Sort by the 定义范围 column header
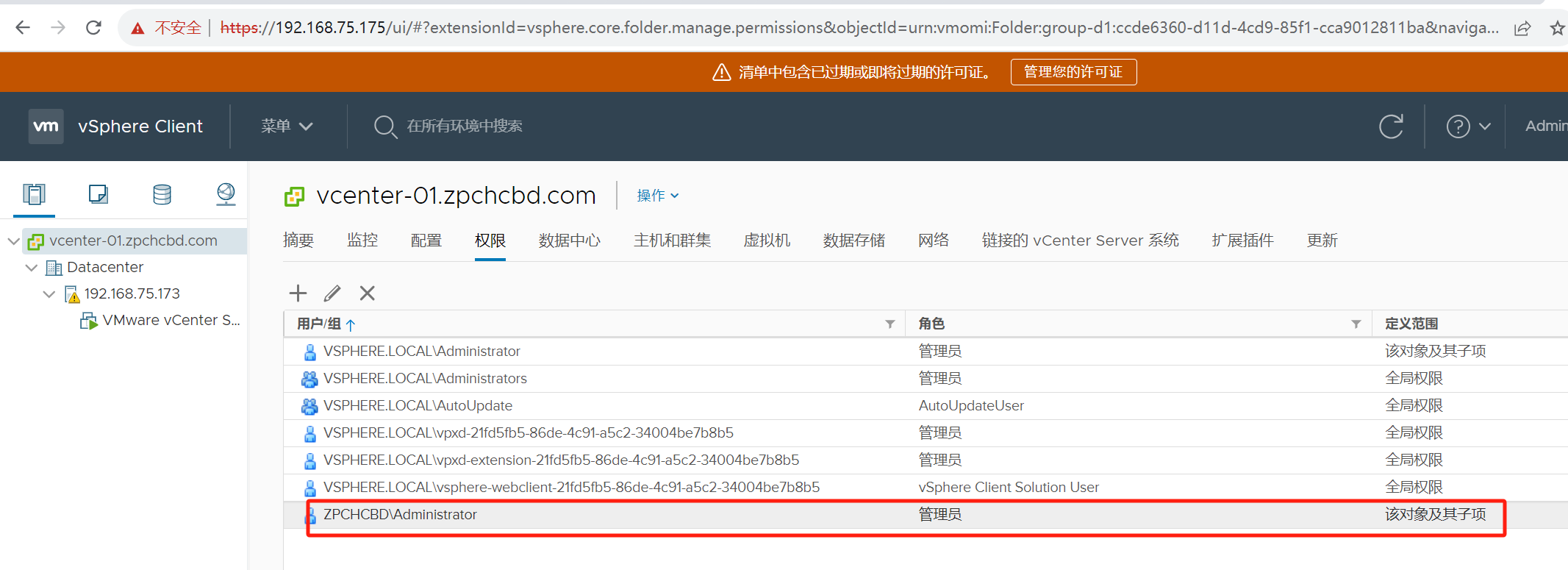This screenshot has height=570, width=1568. [x=1411, y=324]
